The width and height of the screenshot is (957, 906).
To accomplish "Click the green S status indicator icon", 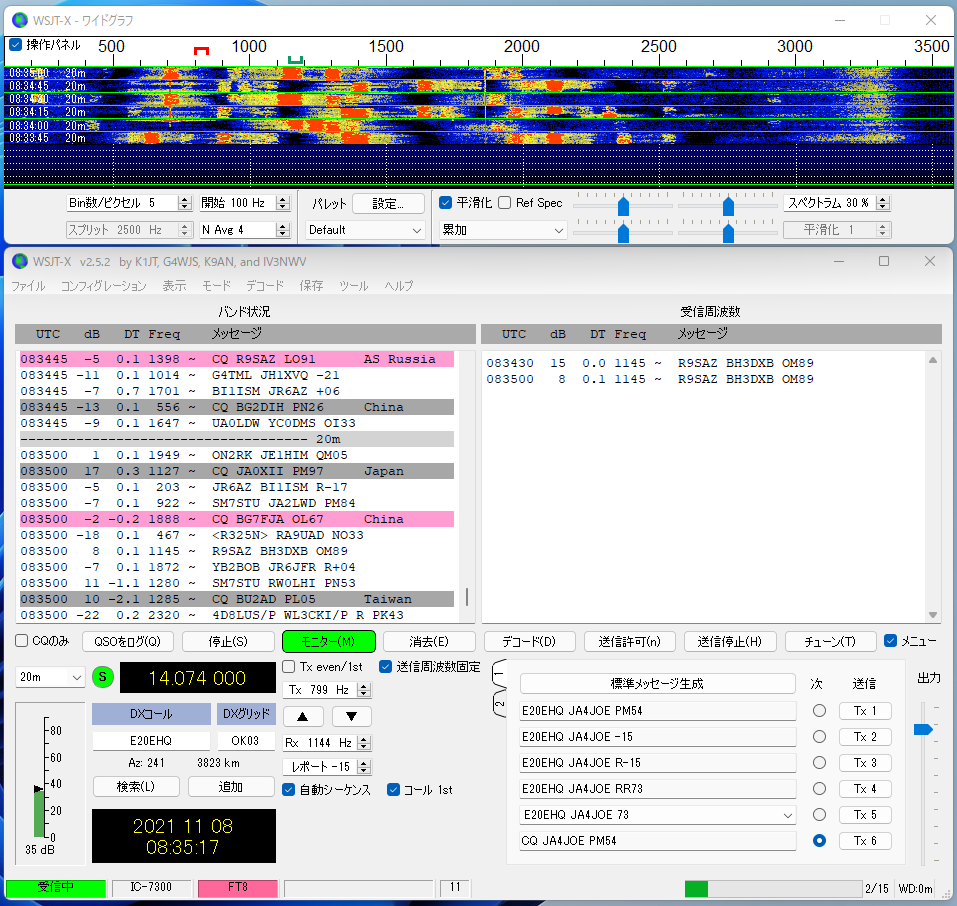I will pyautogui.click(x=103, y=678).
